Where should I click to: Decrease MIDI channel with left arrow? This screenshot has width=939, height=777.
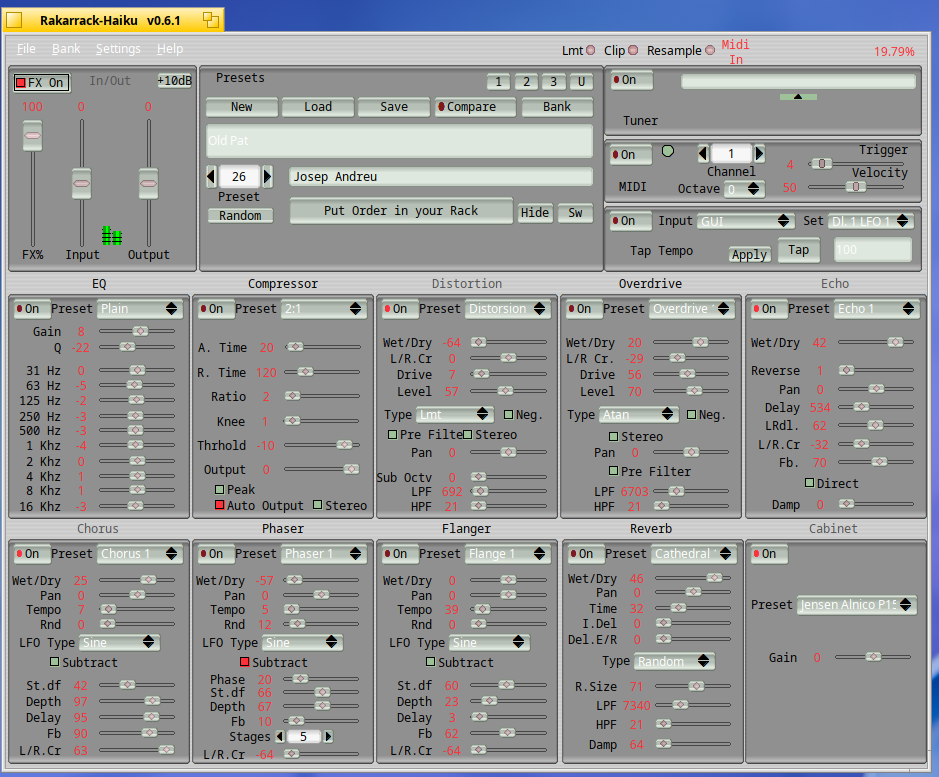point(704,154)
